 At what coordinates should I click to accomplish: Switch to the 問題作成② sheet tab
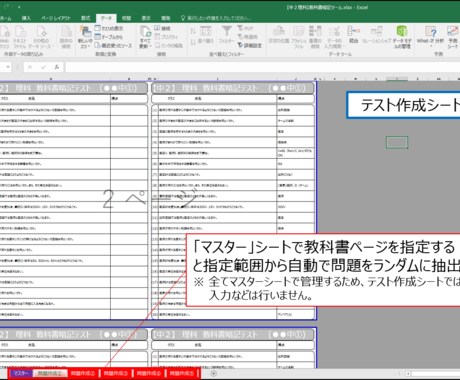[83, 373]
